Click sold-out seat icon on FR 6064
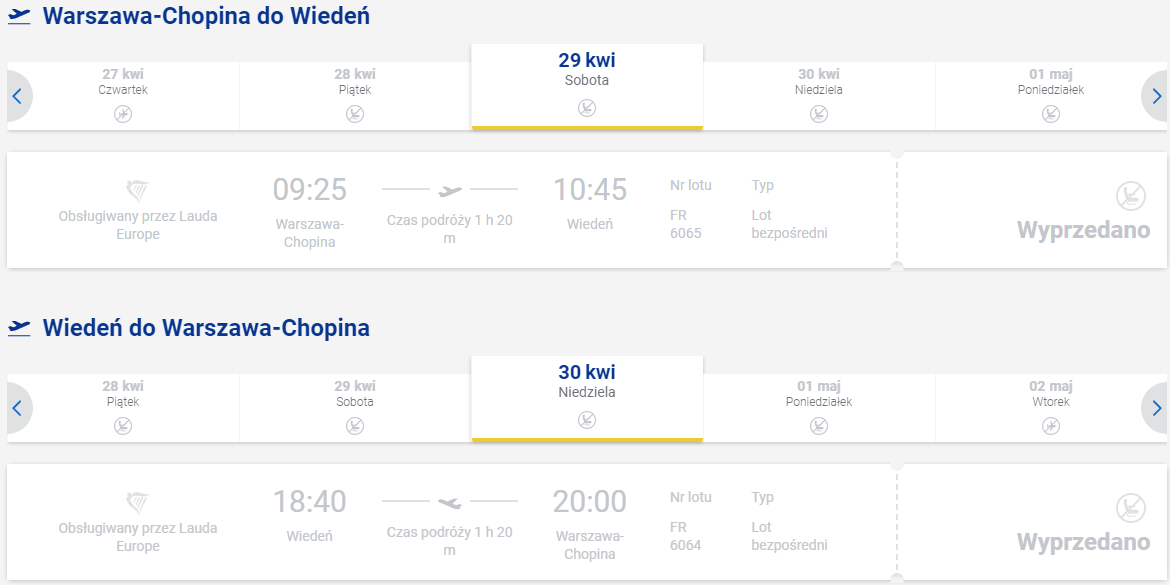 (x=1130, y=508)
